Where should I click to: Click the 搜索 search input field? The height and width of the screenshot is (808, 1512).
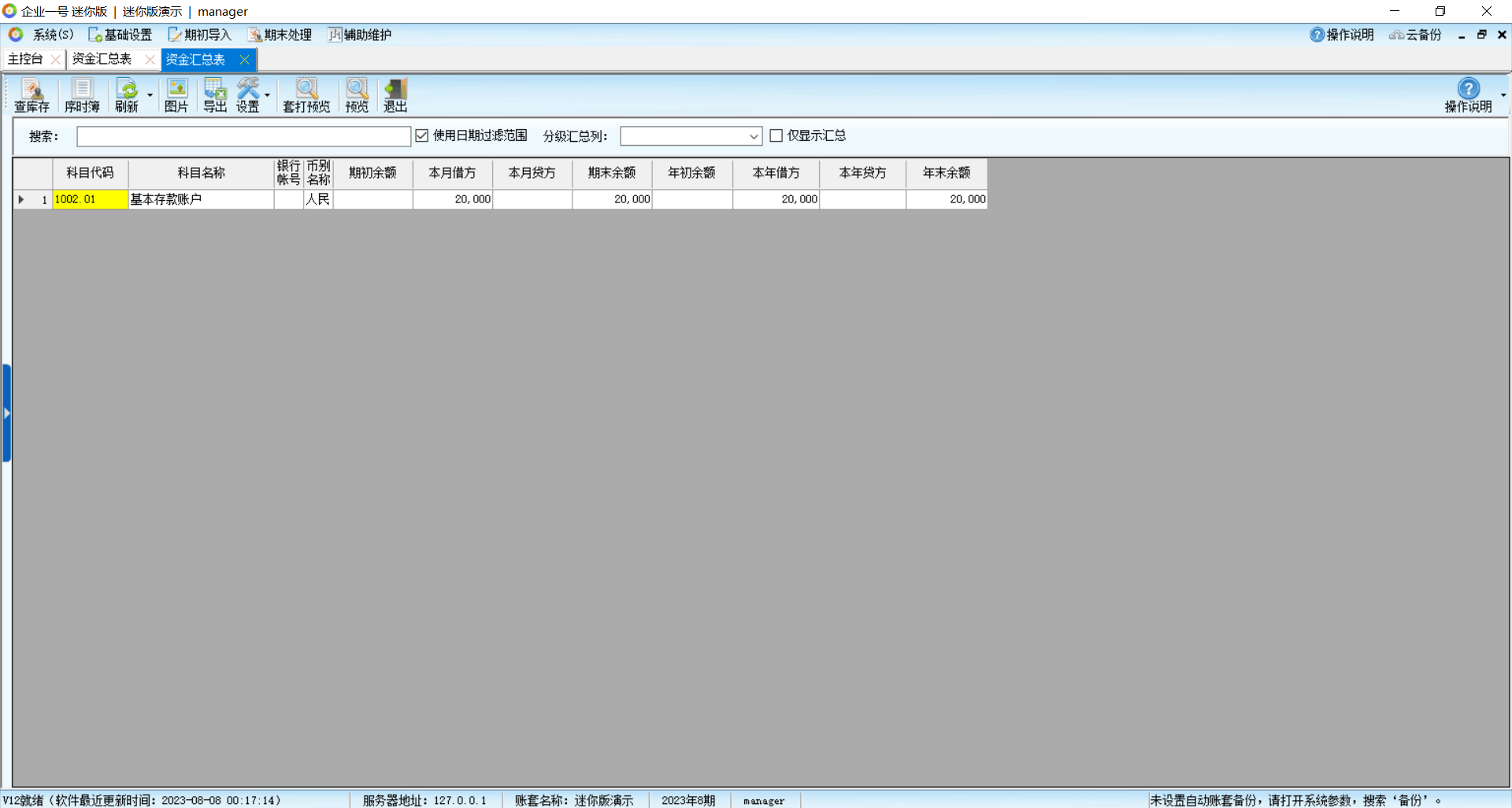pyautogui.click(x=243, y=136)
